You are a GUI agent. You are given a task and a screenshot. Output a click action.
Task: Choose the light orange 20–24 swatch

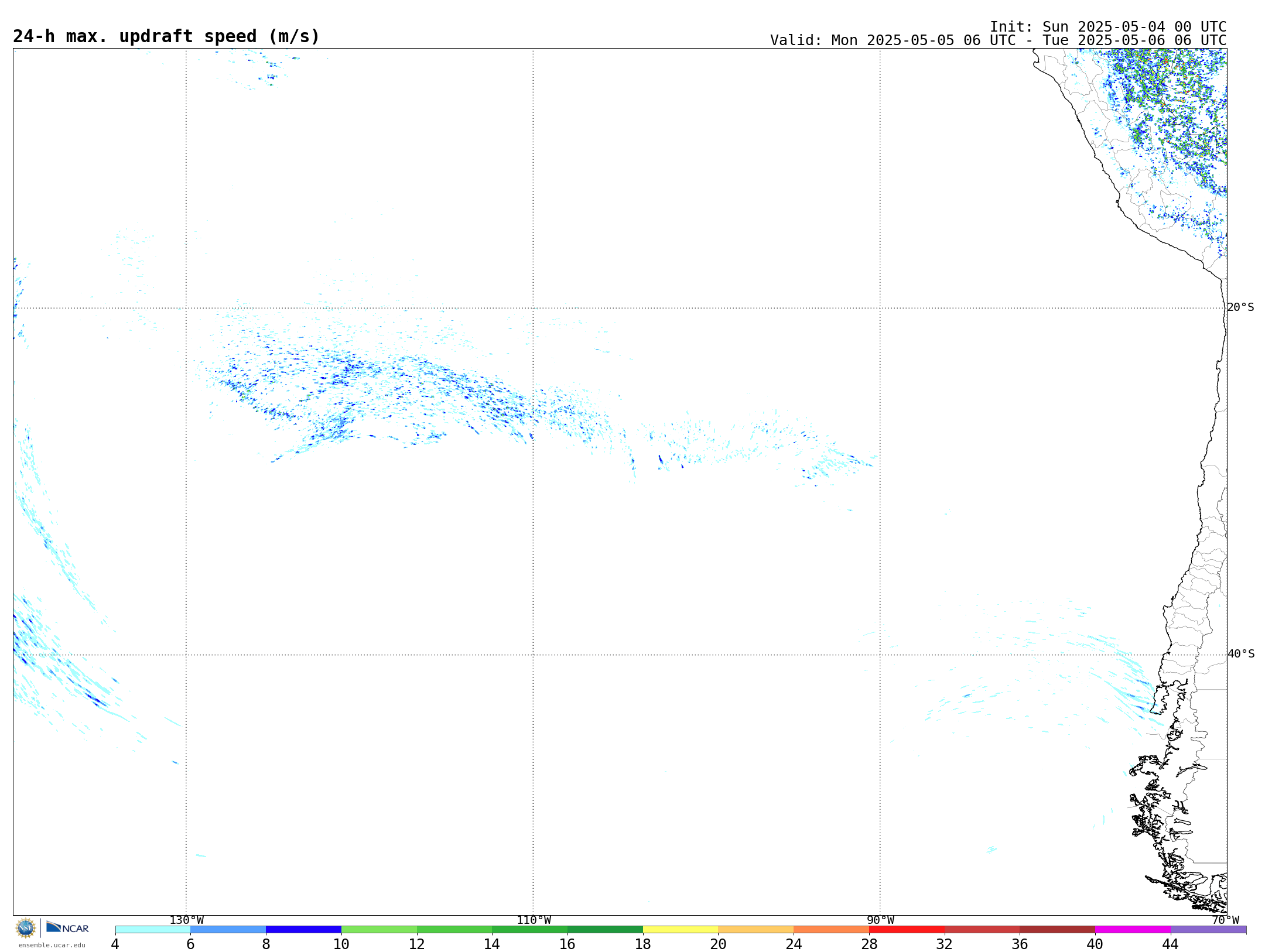[756, 930]
